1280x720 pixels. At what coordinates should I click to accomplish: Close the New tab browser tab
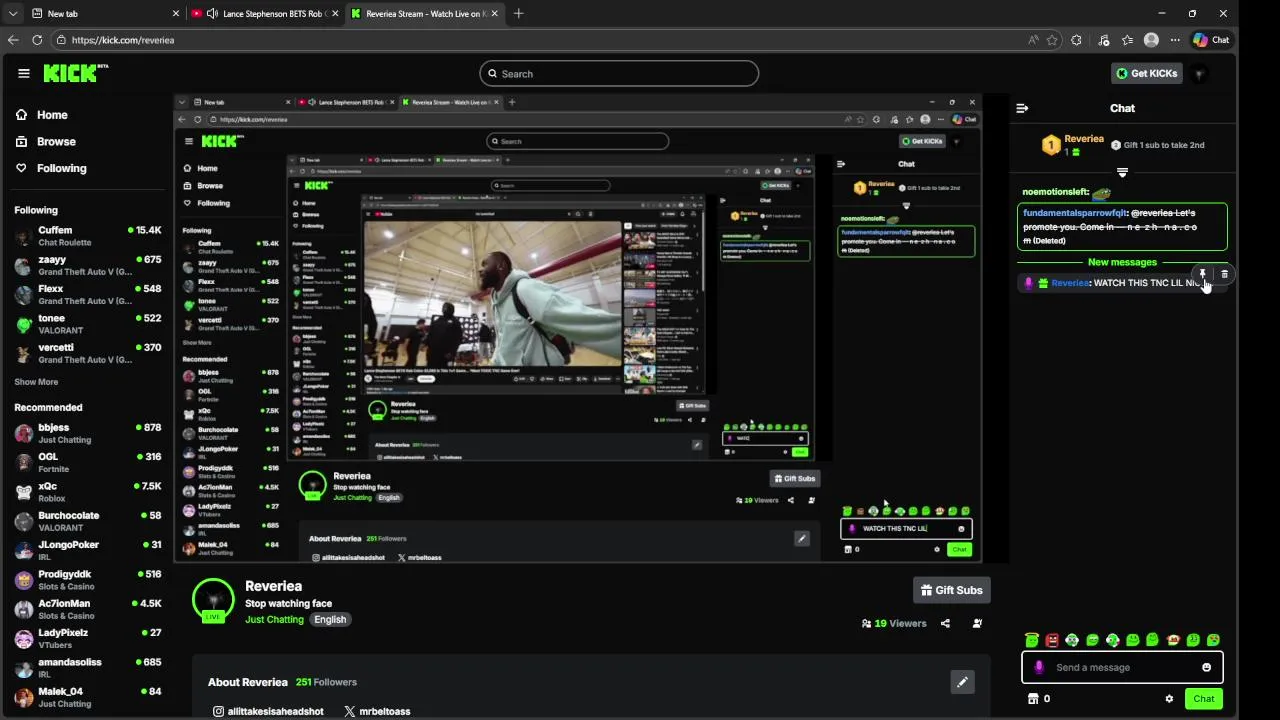pos(176,14)
